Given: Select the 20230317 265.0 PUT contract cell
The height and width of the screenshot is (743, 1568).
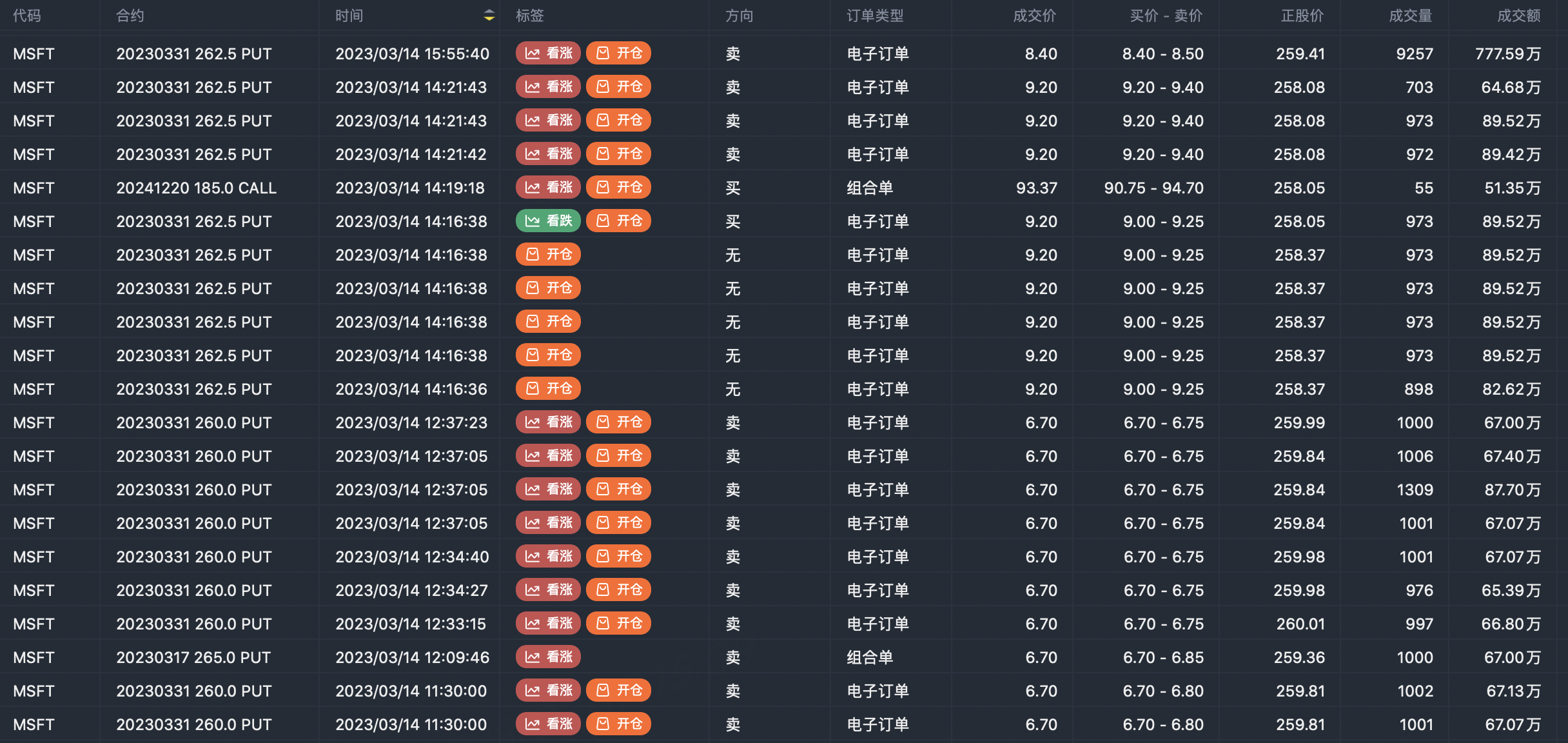Looking at the screenshot, I should coord(193,657).
